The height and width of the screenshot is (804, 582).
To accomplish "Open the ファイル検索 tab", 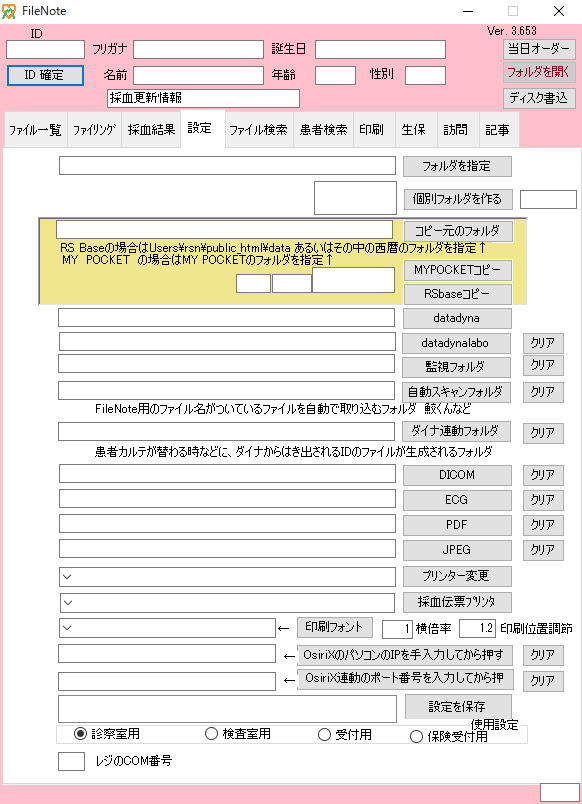I will [258, 130].
